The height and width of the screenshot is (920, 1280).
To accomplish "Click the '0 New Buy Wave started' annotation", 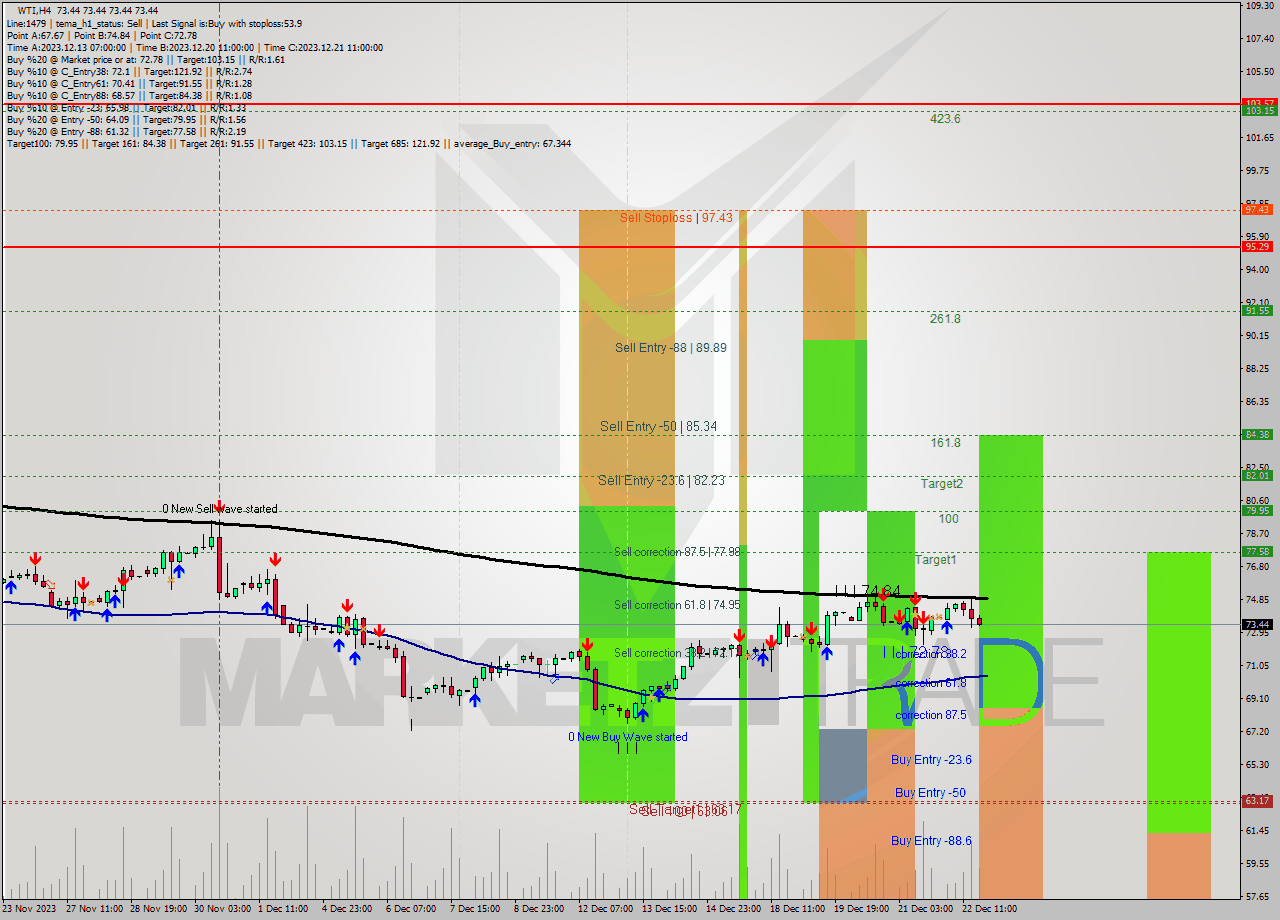I will pos(628,737).
